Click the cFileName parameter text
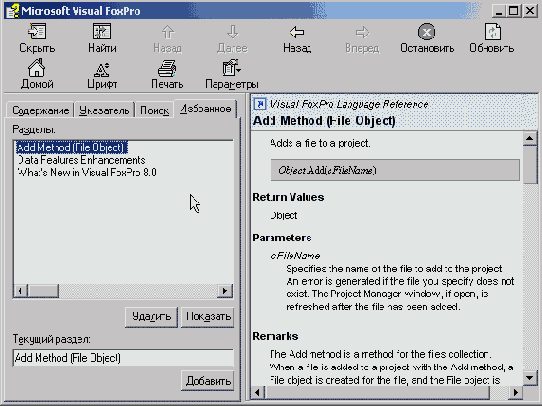Image resolution: width=542 pixels, height=406 pixels. pyautogui.click(x=295, y=255)
